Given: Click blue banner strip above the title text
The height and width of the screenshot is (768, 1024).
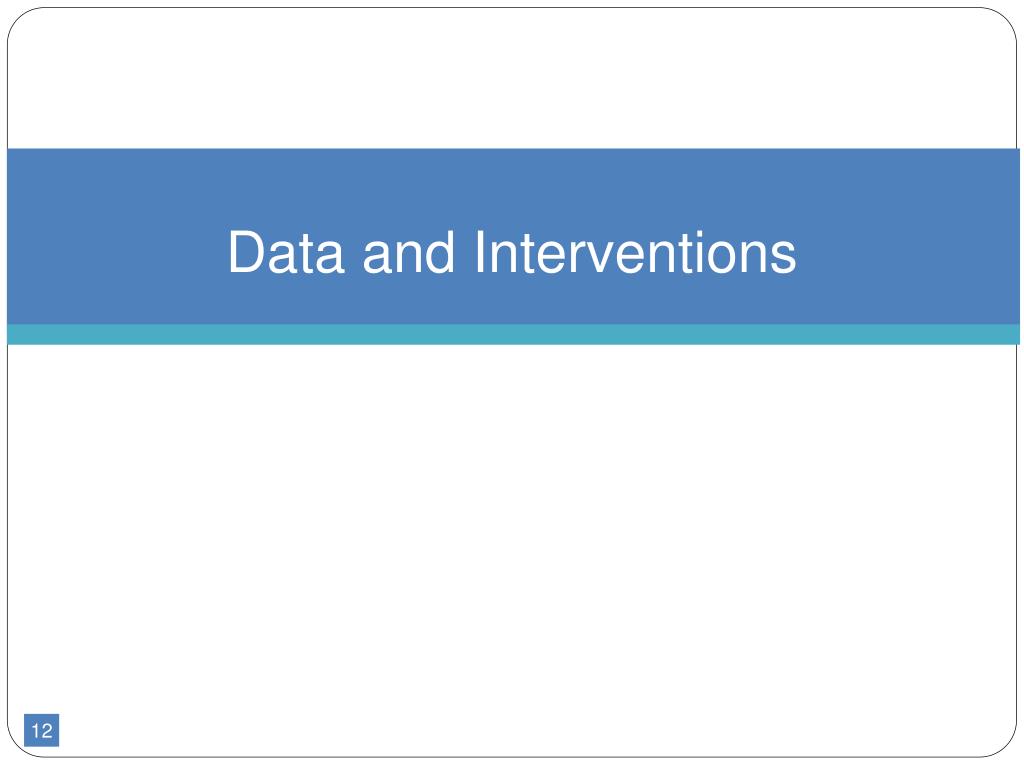Looking at the screenshot, I should pyautogui.click(x=513, y=188).
